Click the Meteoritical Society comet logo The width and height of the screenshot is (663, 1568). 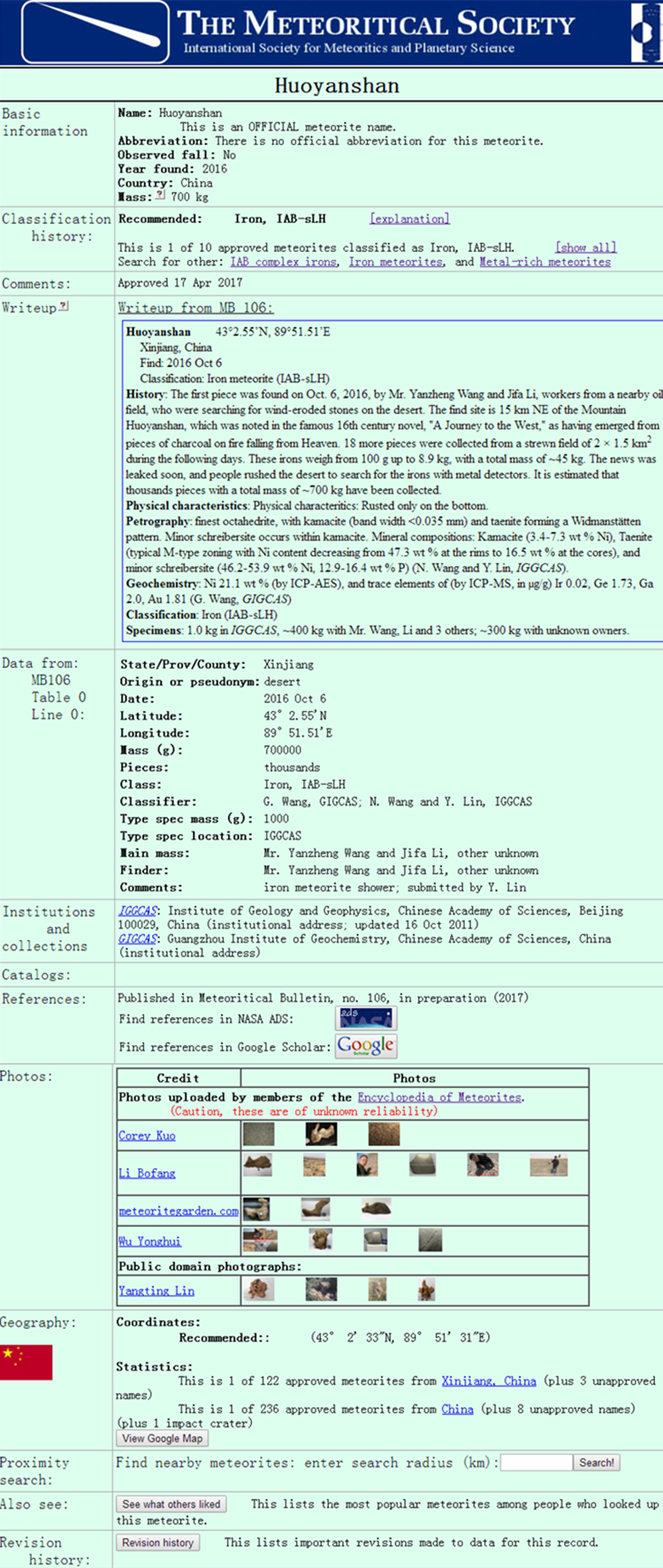tap(95, 32)
